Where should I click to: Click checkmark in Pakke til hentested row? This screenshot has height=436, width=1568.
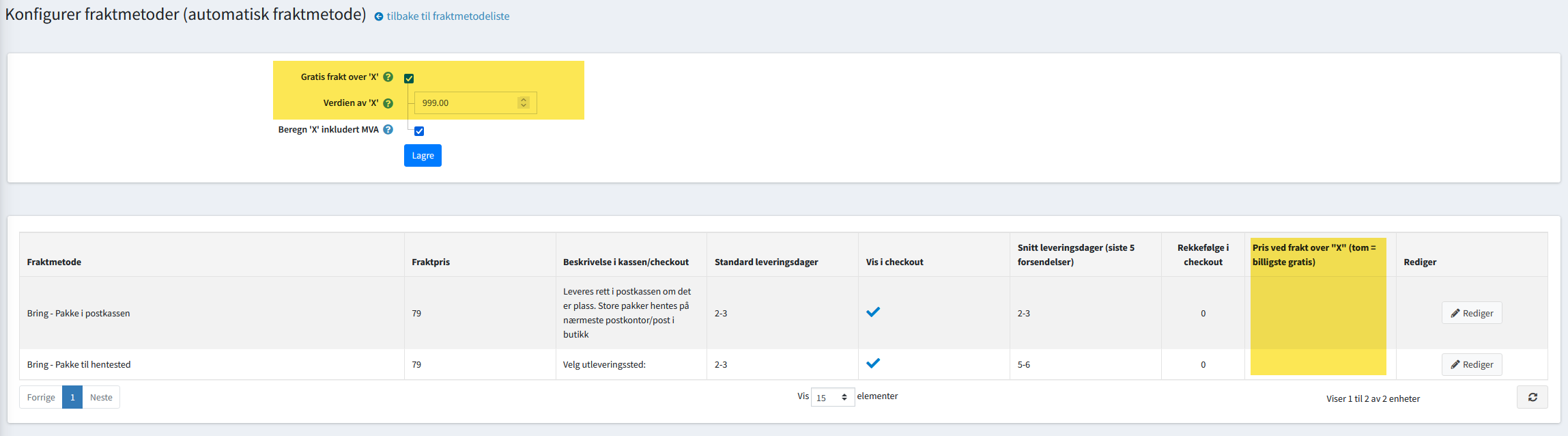(x=872, y=364)
